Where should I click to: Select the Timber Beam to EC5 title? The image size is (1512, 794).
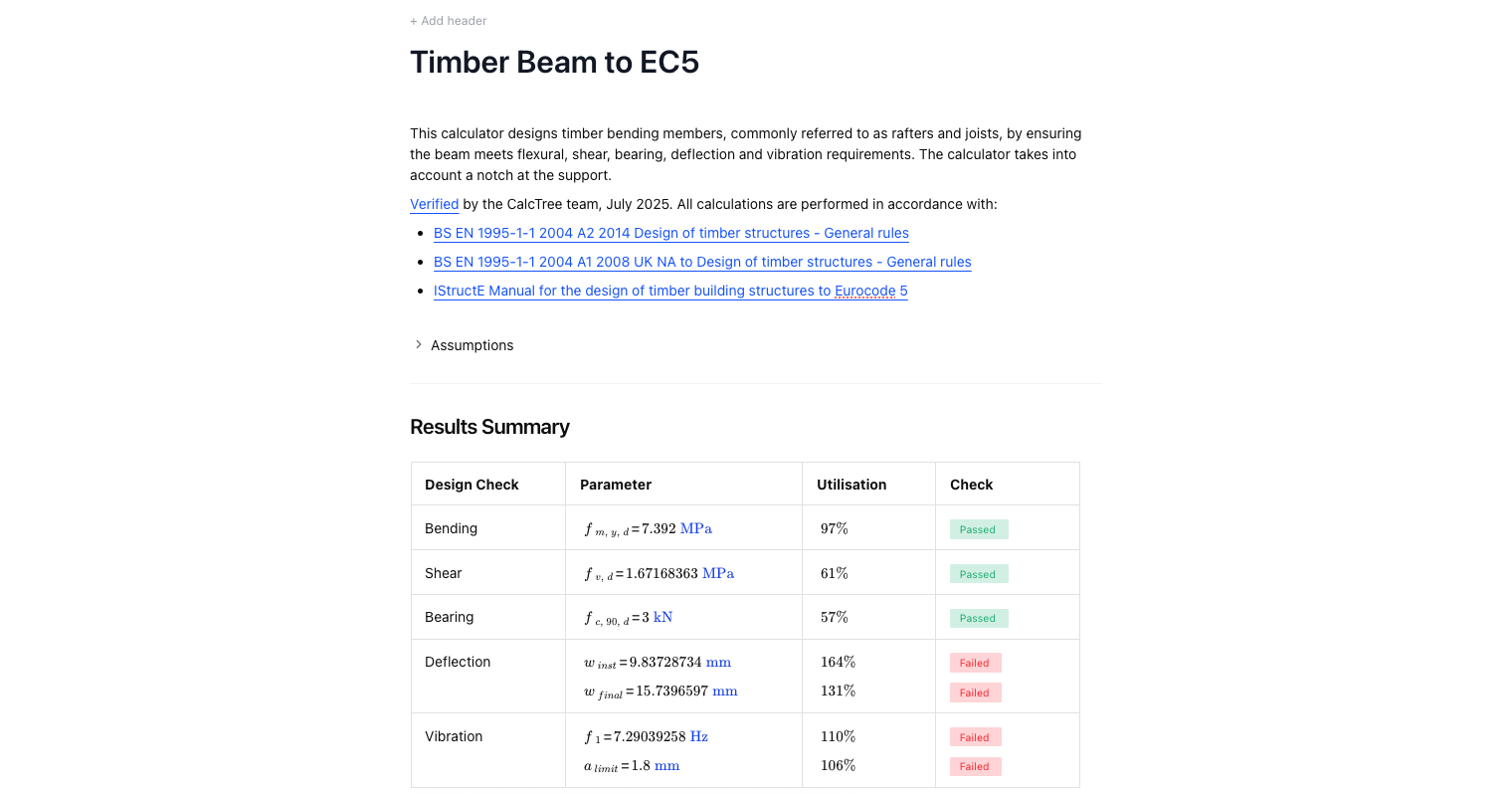[554, 62]
